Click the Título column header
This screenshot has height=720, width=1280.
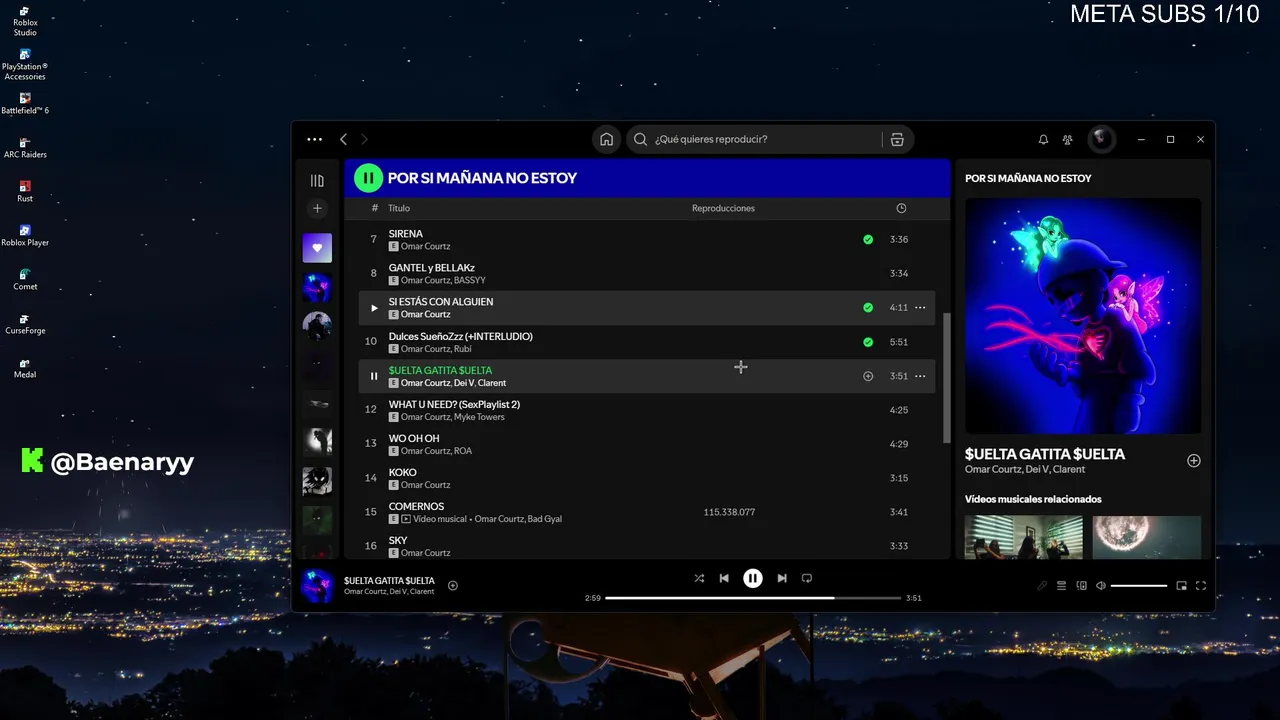(x=399, y=208)
